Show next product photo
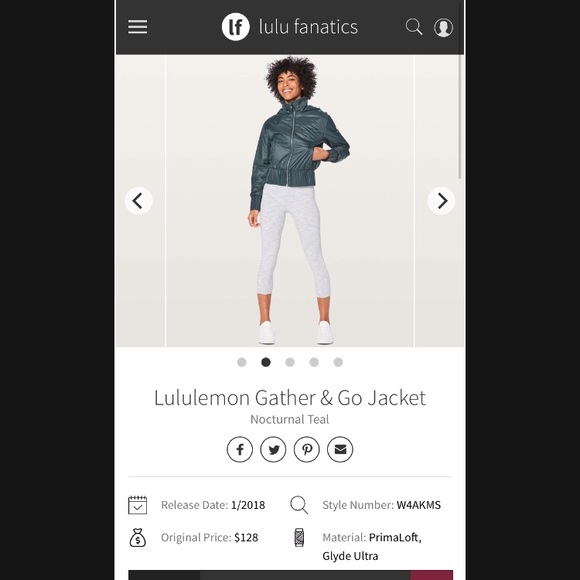 click(x=441, y=201)
